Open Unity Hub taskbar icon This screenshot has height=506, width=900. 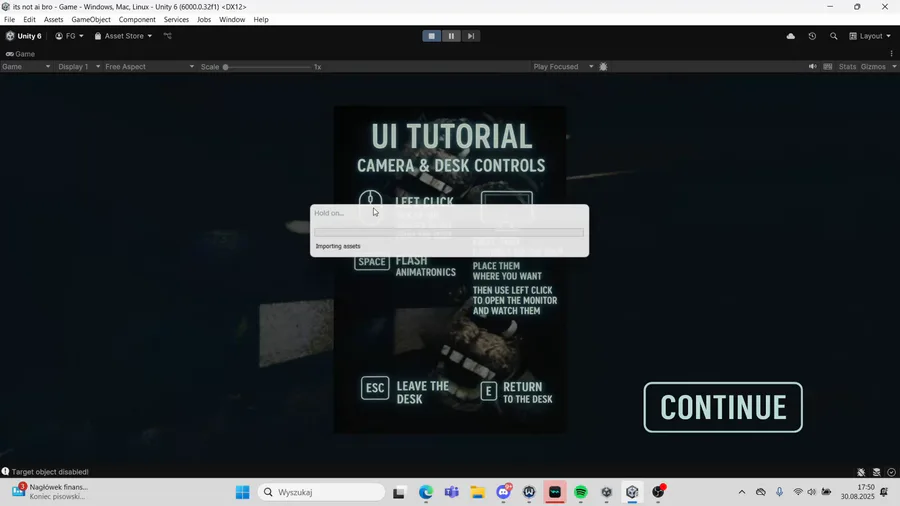coord(607,492)
